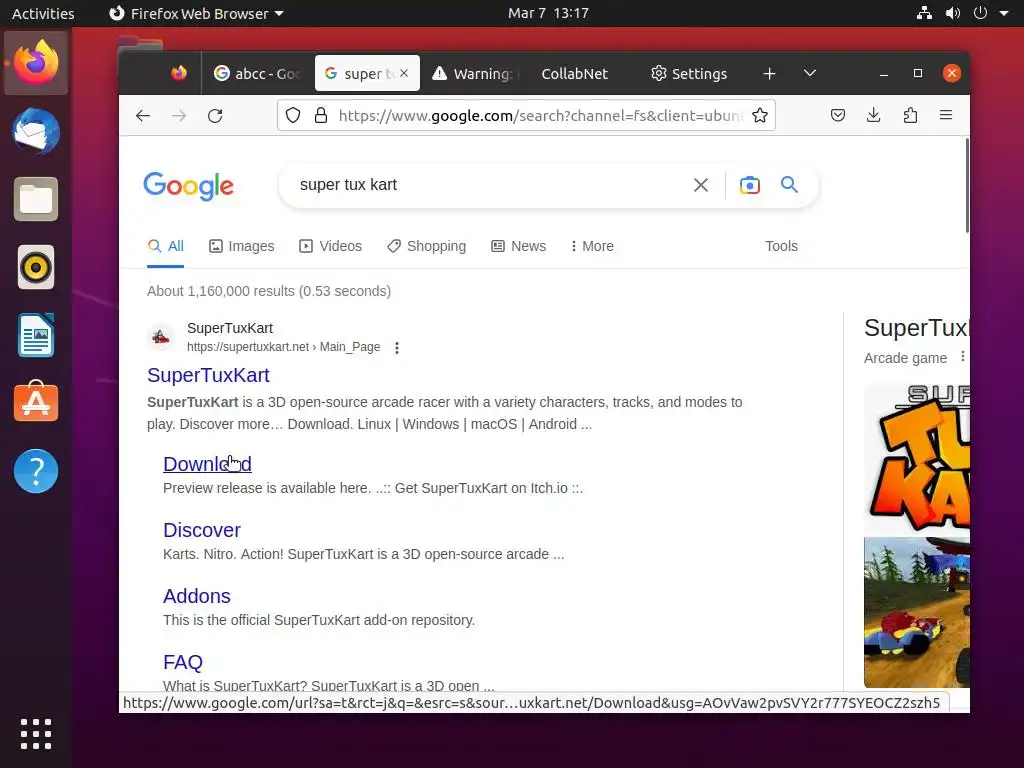Reload the current page
This screenshot has height=768, width=1024.
coord(215,116)
